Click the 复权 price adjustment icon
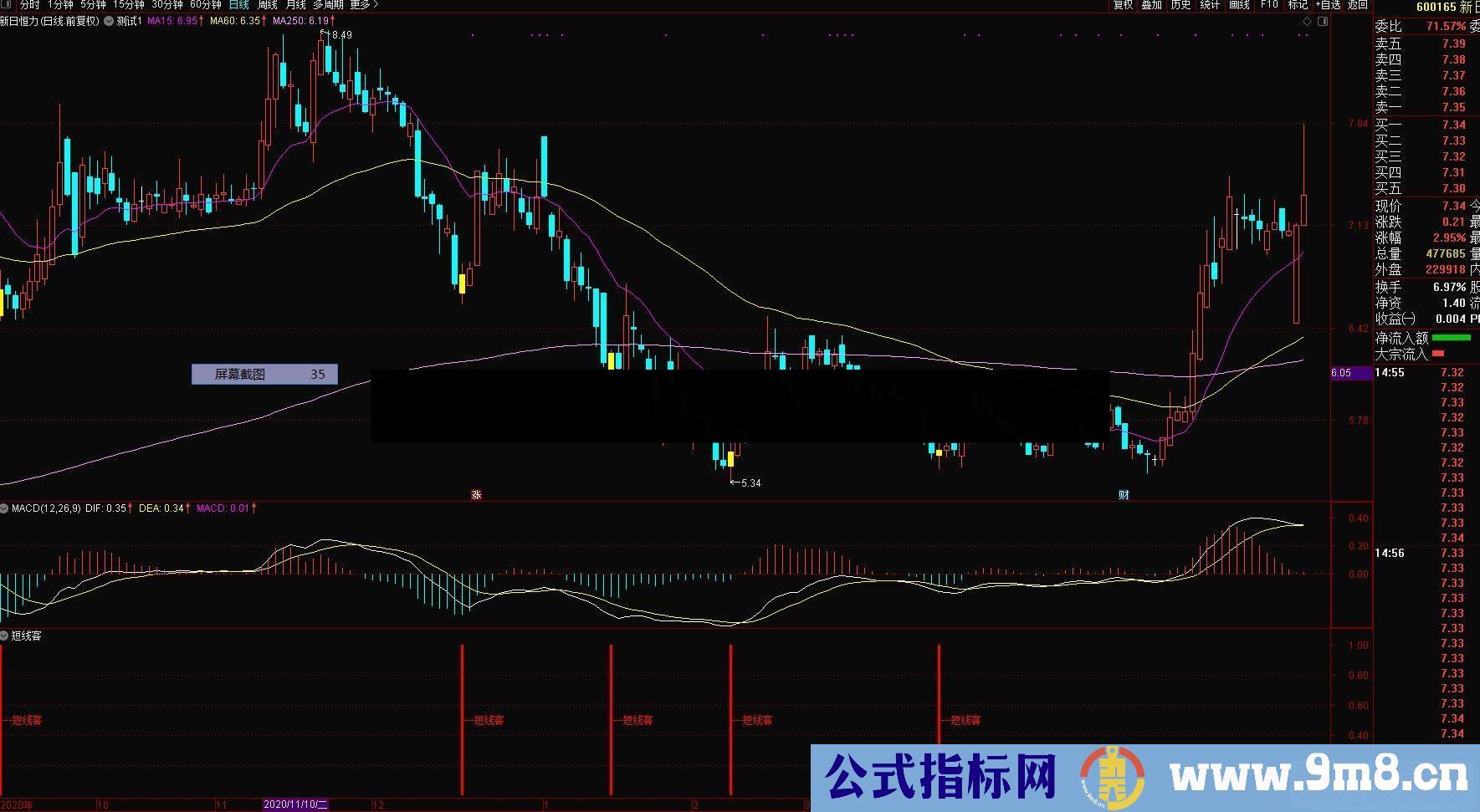Image resolution: width=1480 pixels, height=812 pixels. (x=1121, y=7)
